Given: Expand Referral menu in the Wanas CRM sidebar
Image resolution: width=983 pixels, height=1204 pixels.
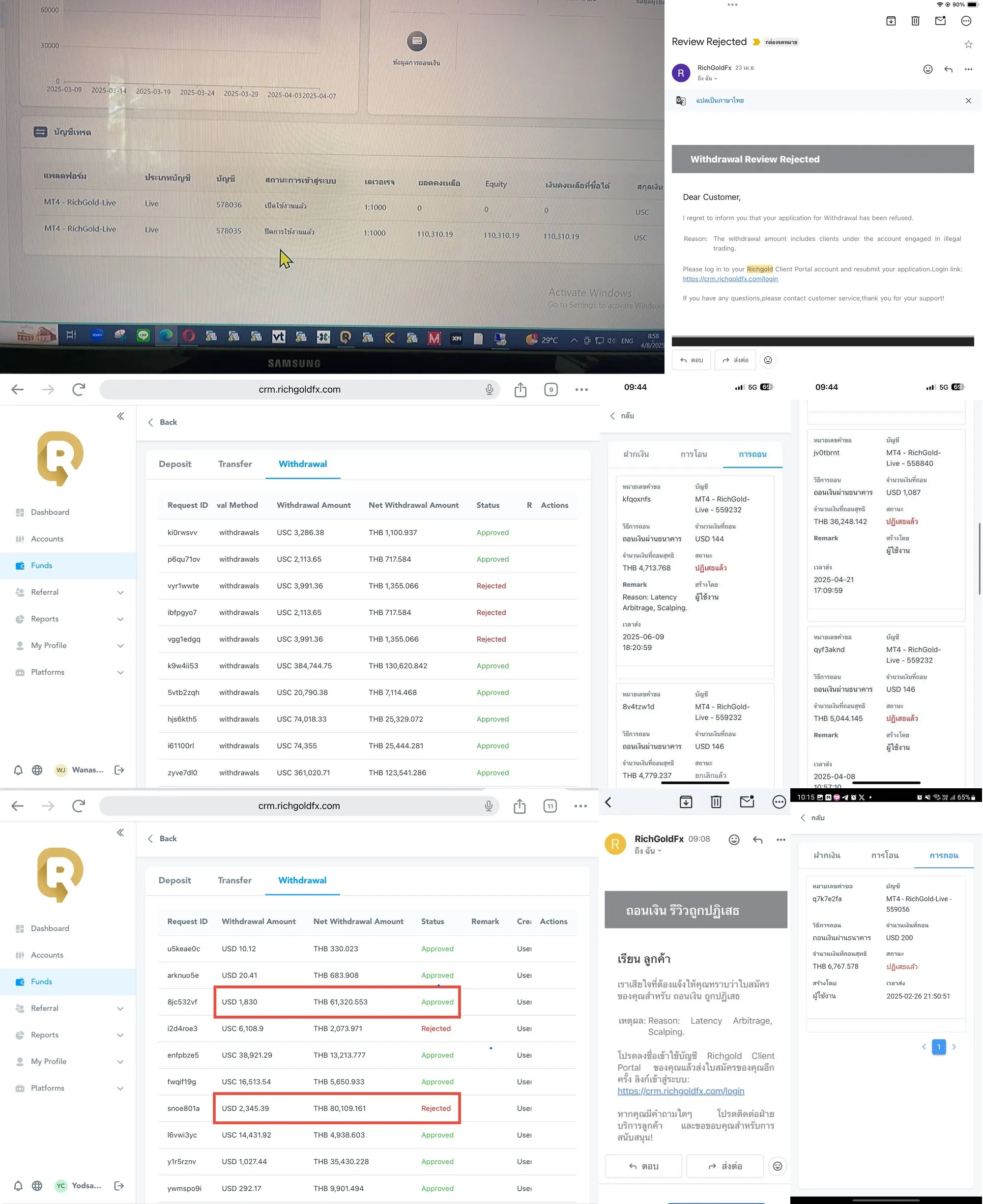Looking at the screenshot, I should pyautogui.click(x=120, y=592).
